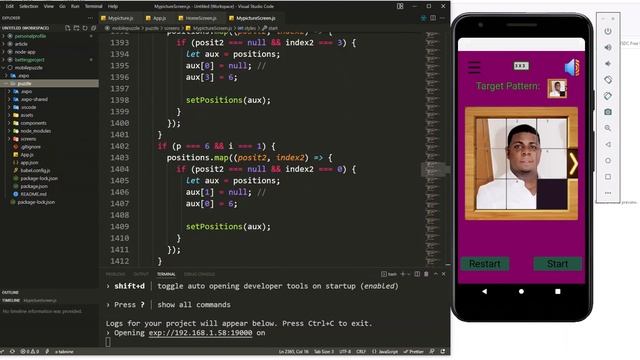This screenshot has height=360, width=640.
Task: Switch to the Problems panel tab
Action: pyautogui.click(x=116, y=274)
